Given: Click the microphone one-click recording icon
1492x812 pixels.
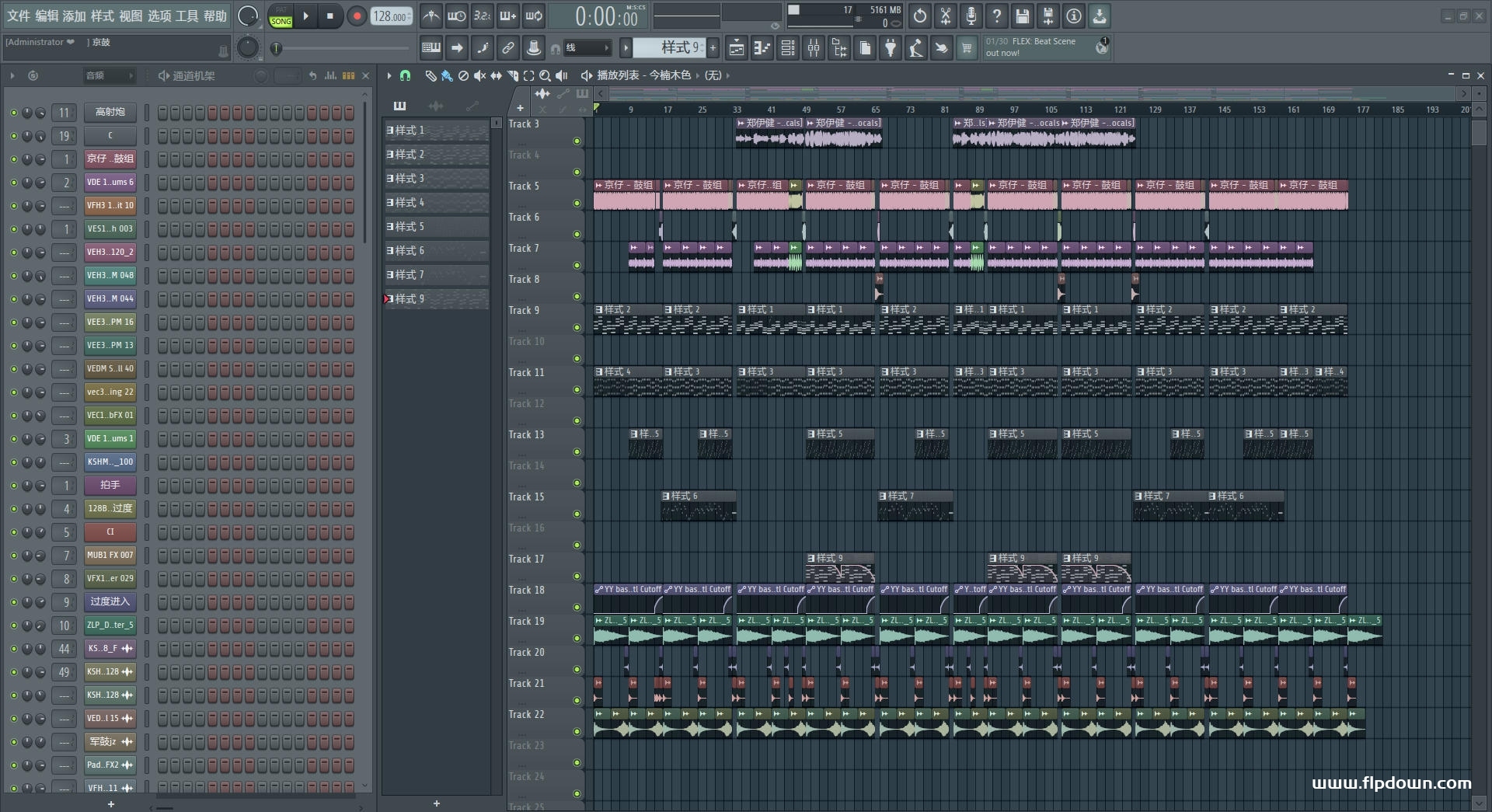Looking at the screenshot, I should [971, 16].
